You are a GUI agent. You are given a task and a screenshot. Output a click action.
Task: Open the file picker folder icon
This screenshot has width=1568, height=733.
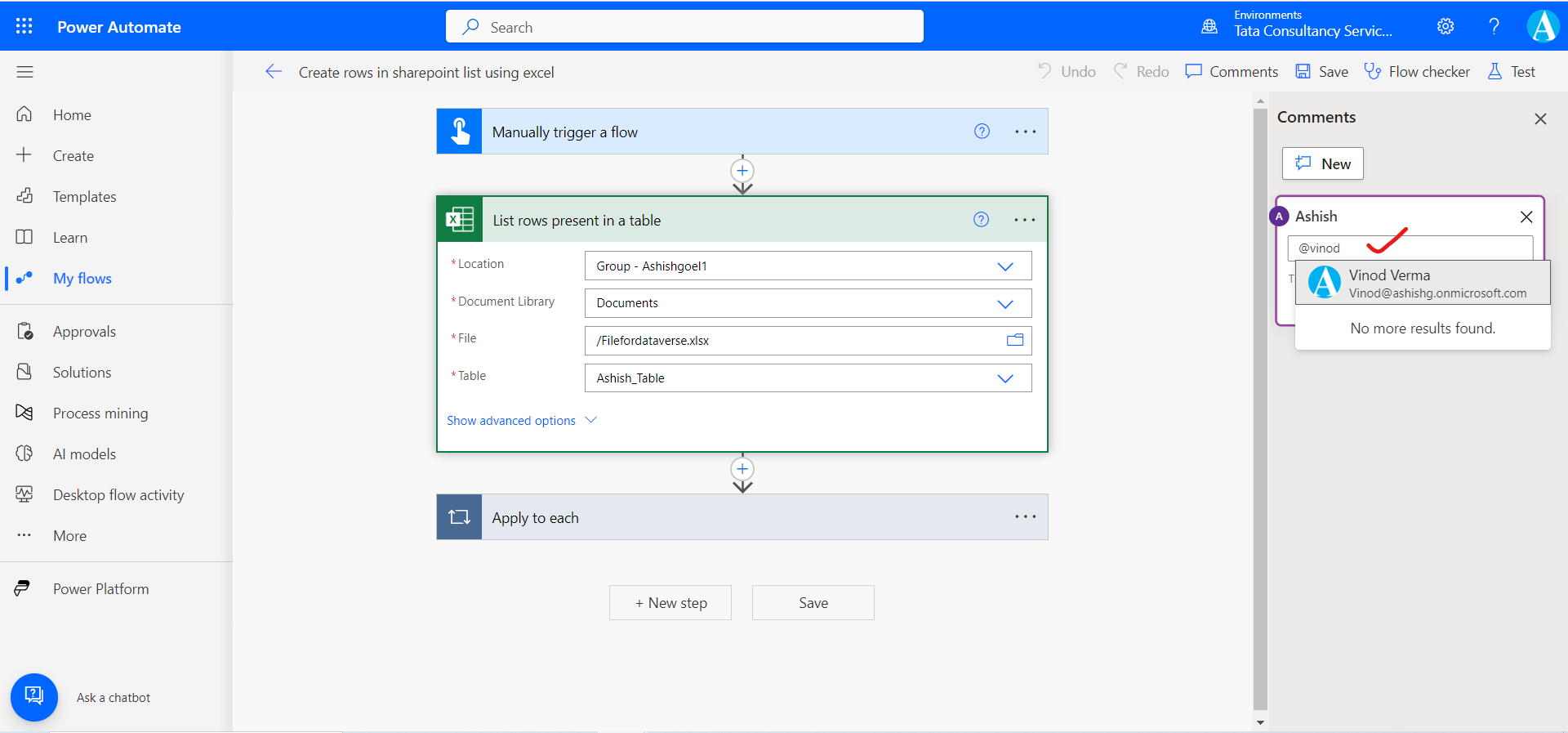(1014, 340)
